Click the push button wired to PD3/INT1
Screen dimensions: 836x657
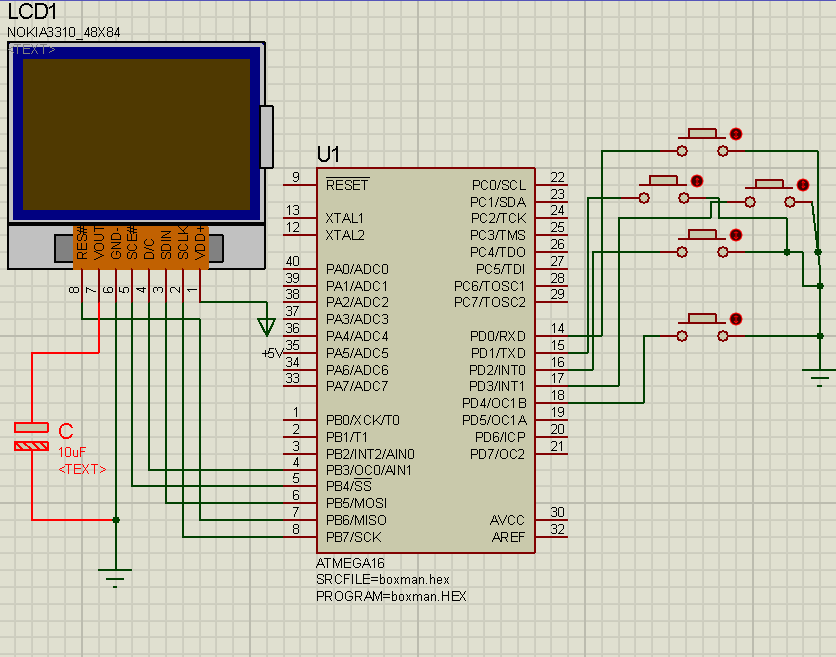click(770, 194)
